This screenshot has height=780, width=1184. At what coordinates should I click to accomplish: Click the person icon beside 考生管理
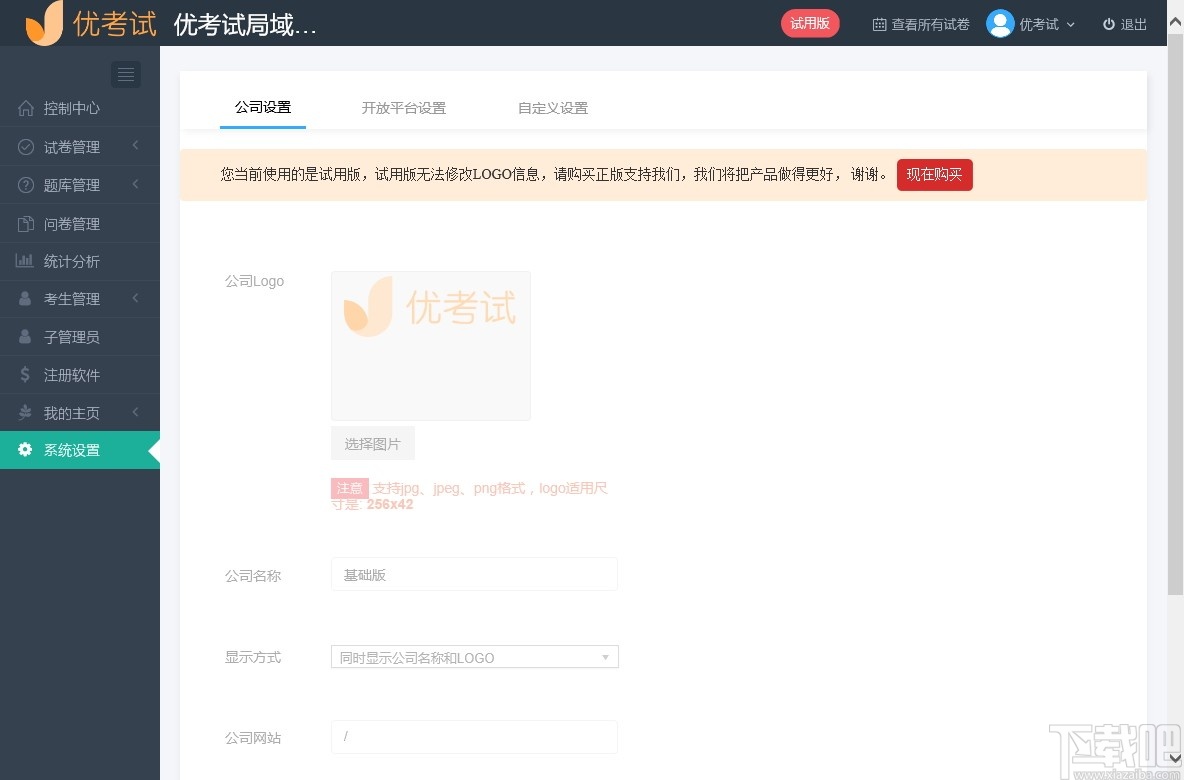click(25, 299)
